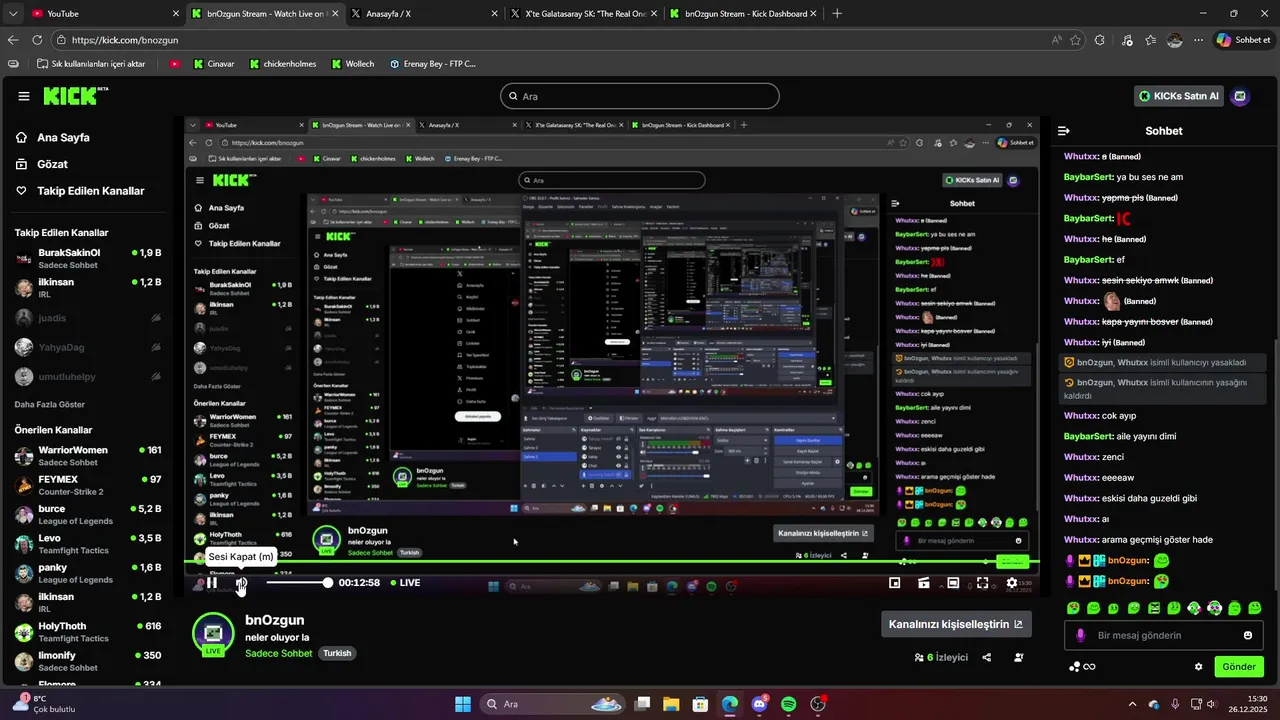Open the profile avatar menu in Kick header
The image size is (1280, 720).
pos(1240,96)
